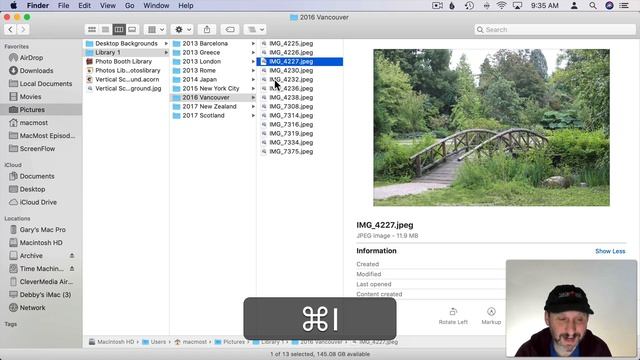The image size is (640, 360).
Task: Click the Edit Tags toolbar button
Action: click(230, 29)
